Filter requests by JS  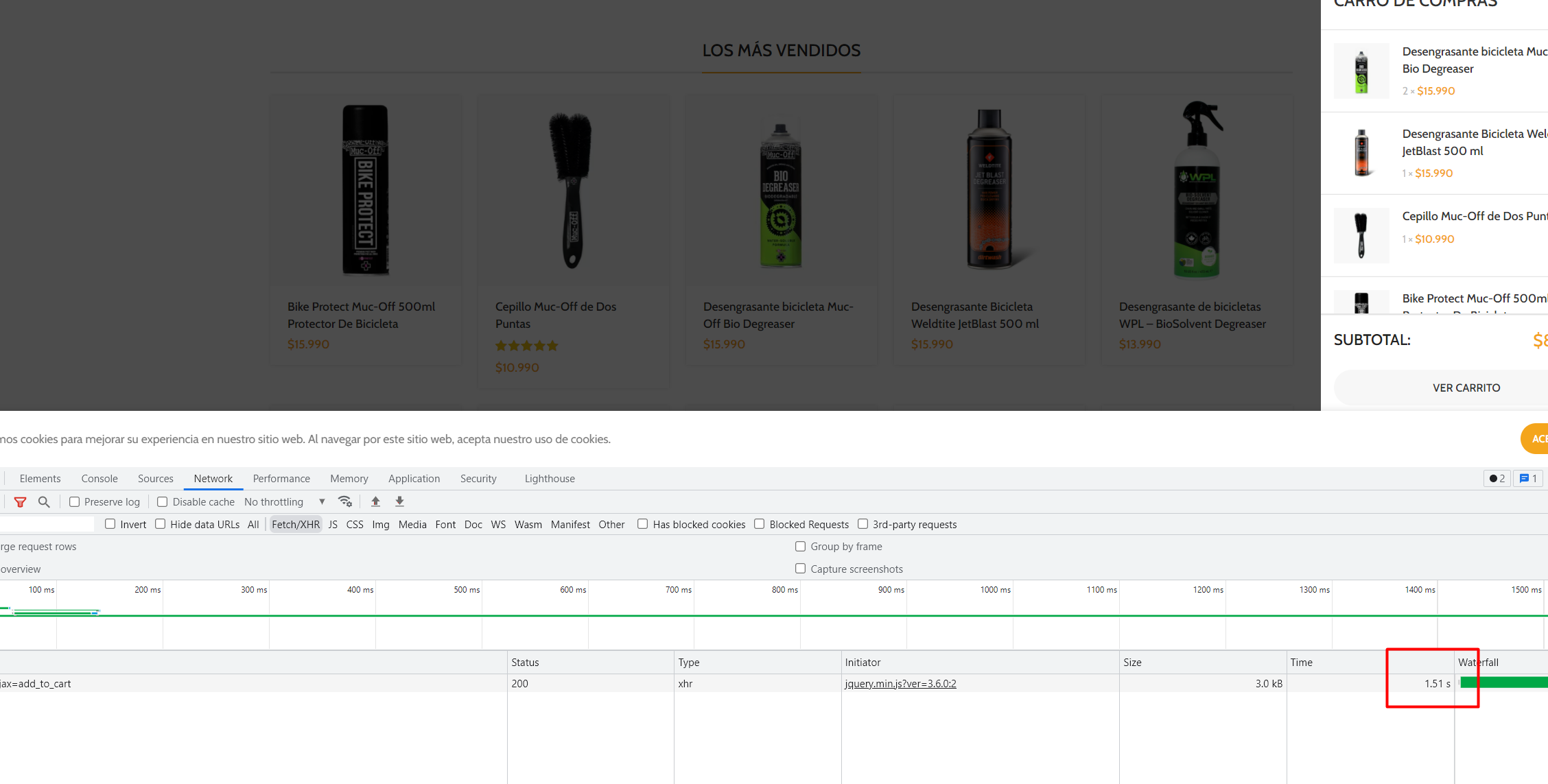pos(333,525)
